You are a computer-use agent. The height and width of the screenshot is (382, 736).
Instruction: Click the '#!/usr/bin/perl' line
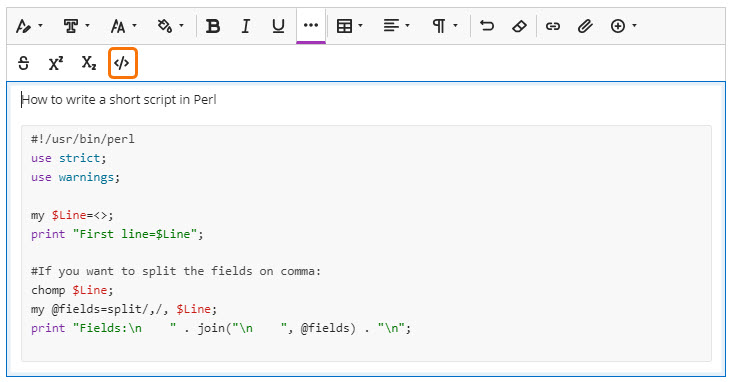[83, 139]
